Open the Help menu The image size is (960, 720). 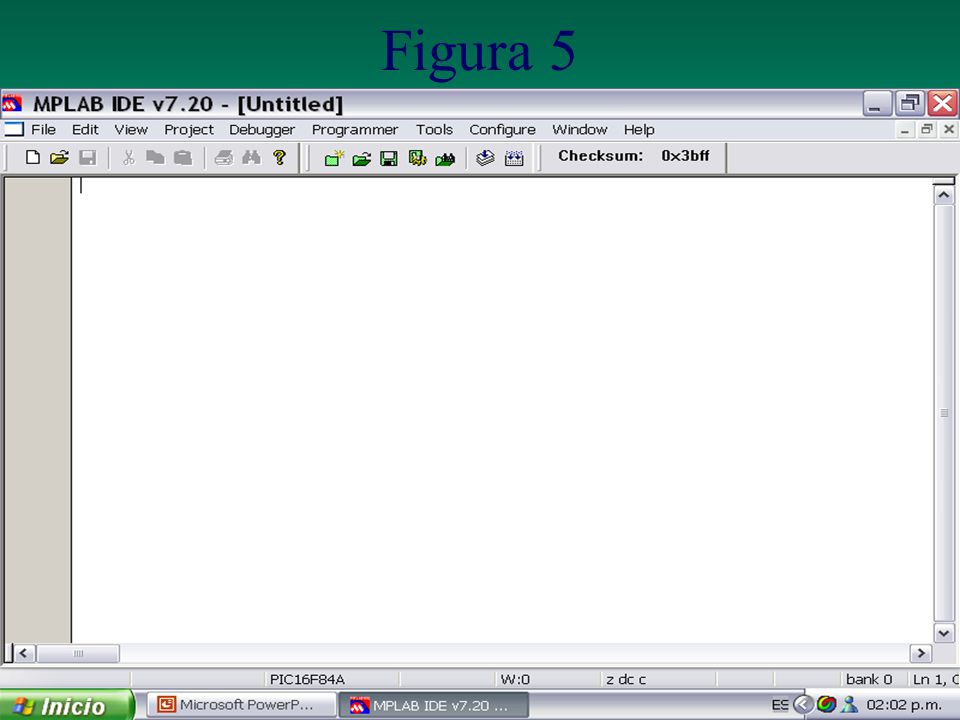coord(639,130)
